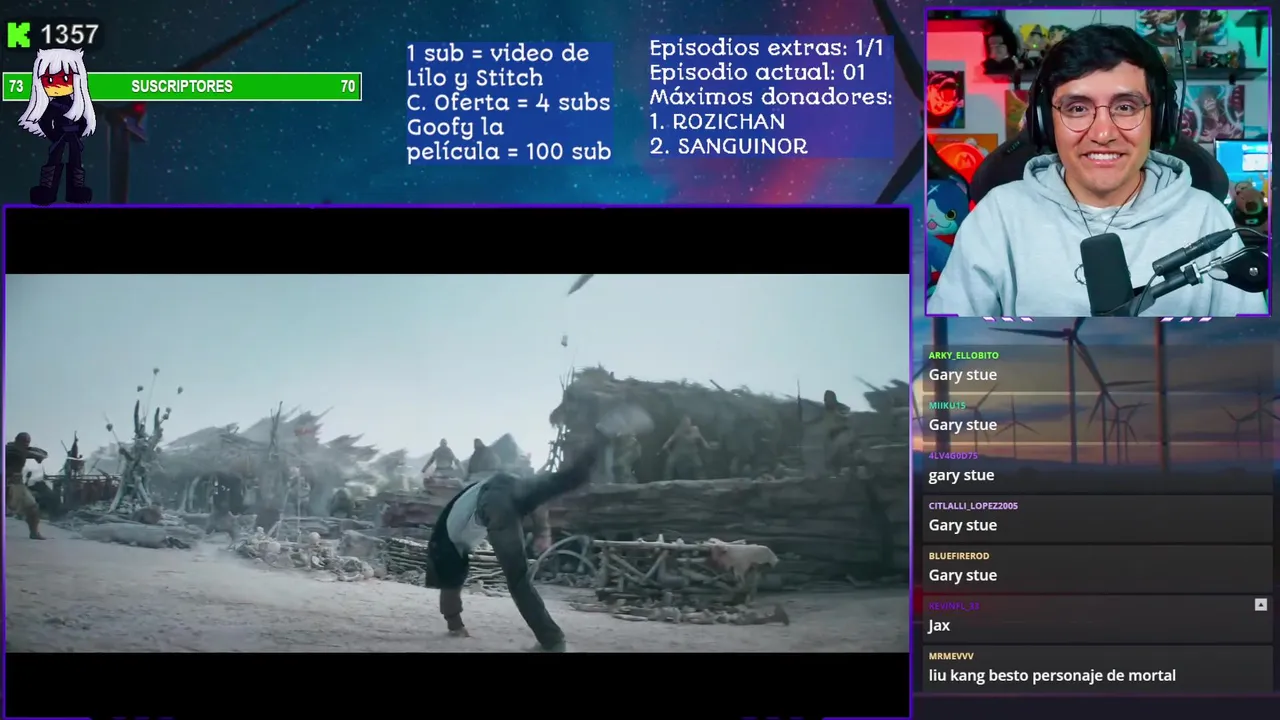Click the streamer webcam feed
1280x720 pixels.
(1098, 163)
